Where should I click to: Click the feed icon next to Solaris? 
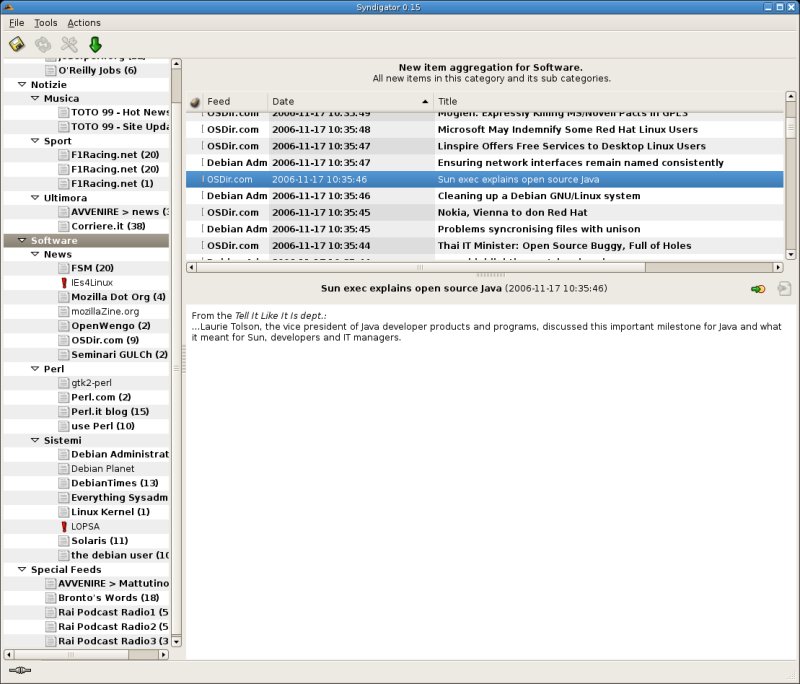click(63, 541)
